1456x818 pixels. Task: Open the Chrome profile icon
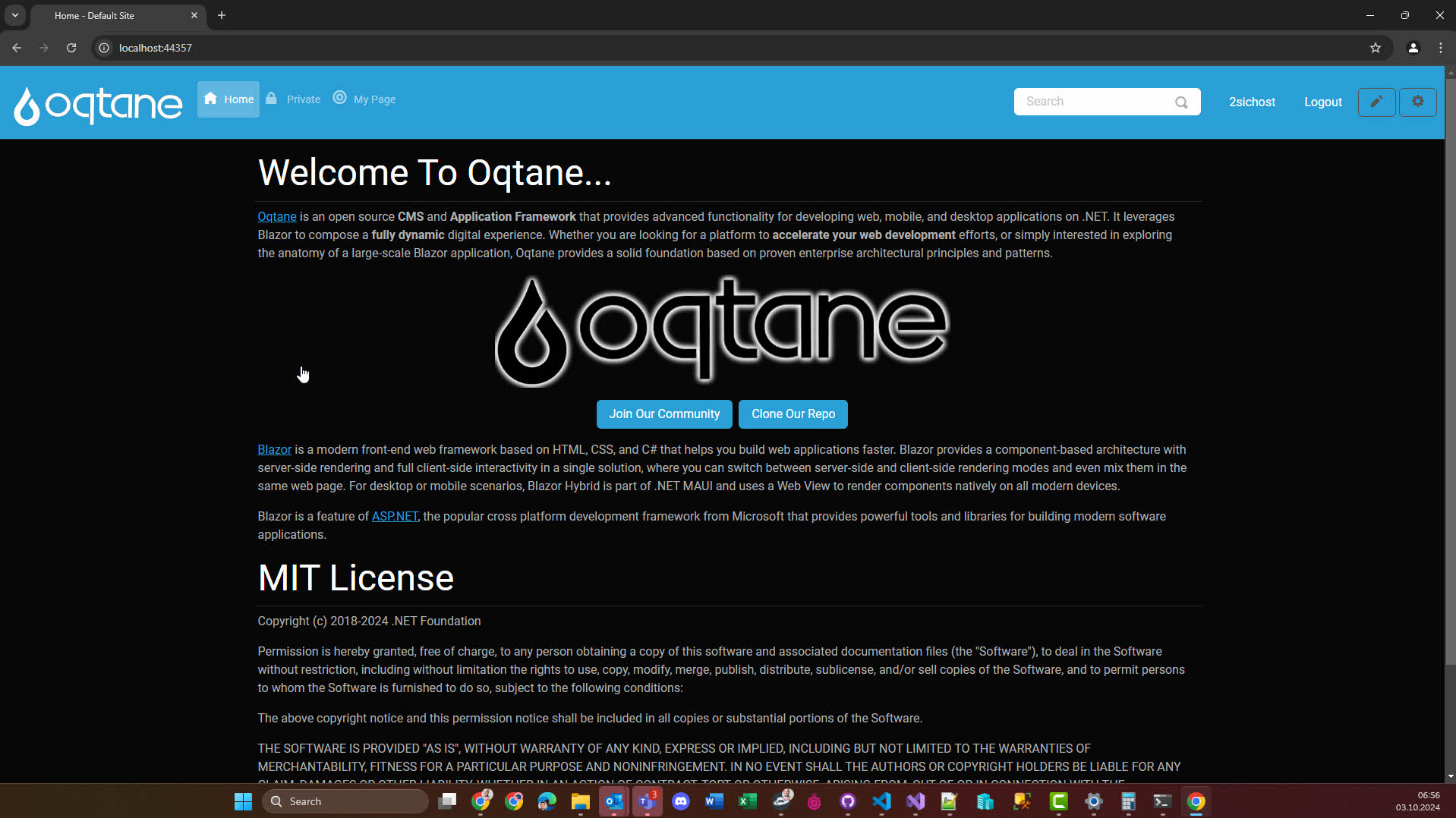point(1413,48)
